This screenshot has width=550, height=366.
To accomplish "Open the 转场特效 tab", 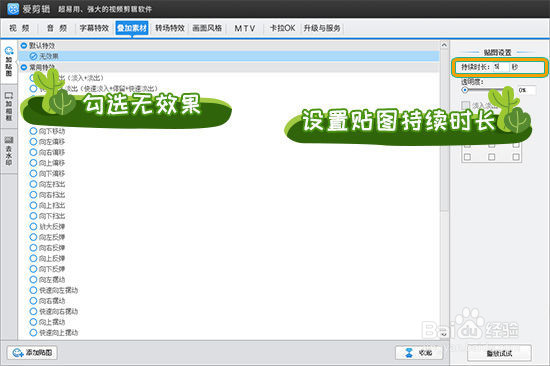I will coord(170,28).
